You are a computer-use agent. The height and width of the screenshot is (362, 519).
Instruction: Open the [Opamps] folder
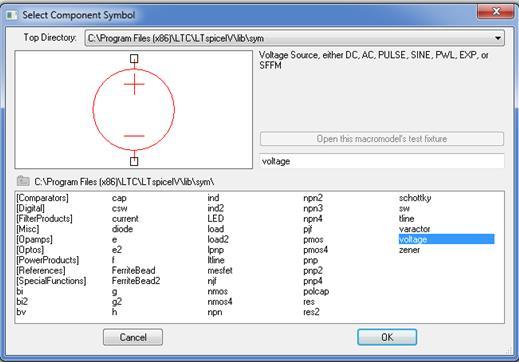[x=34, y=239]
